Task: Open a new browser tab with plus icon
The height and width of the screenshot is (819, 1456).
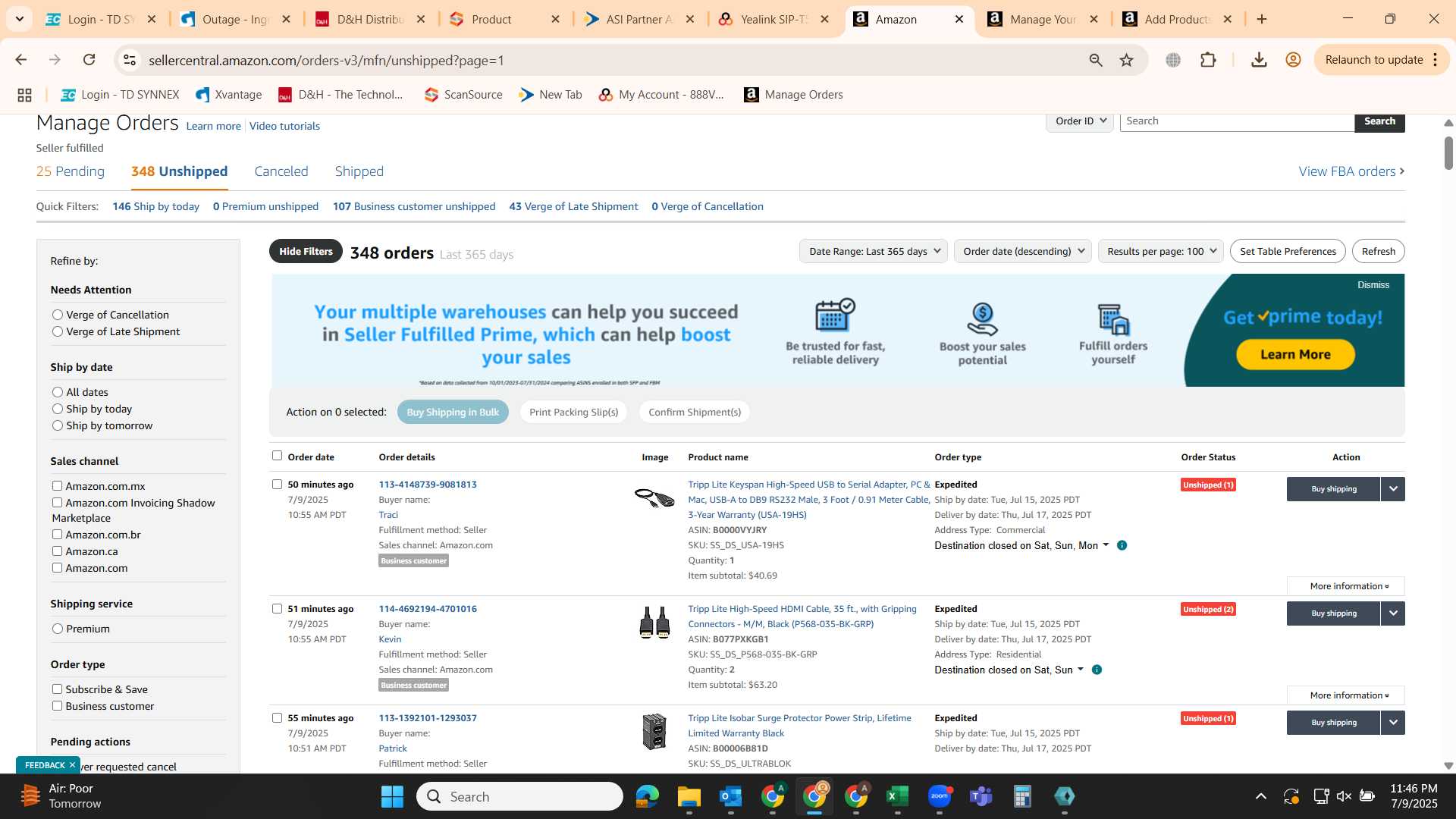Action: click(1262, 19)
